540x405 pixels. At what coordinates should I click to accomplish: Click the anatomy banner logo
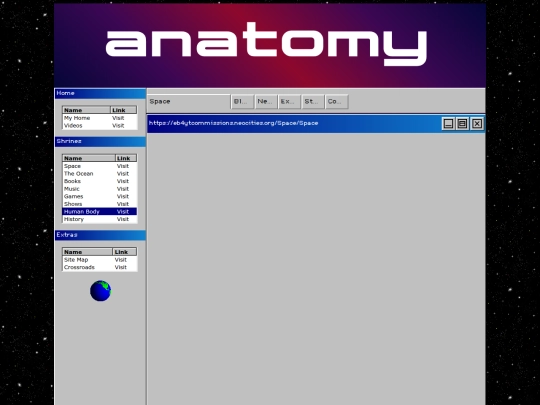click(266, 44)
